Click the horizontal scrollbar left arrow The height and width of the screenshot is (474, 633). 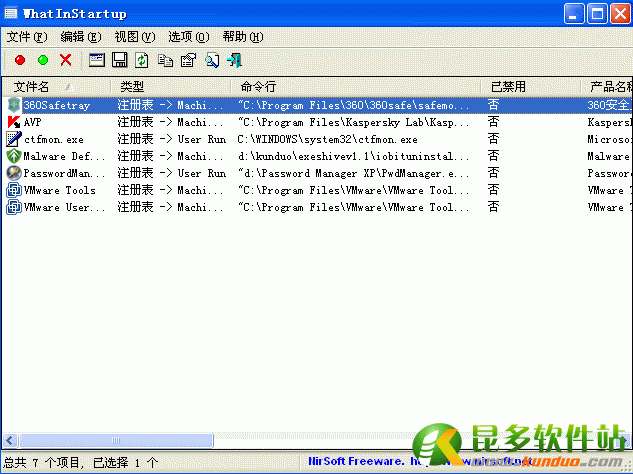tap(10, 440)
